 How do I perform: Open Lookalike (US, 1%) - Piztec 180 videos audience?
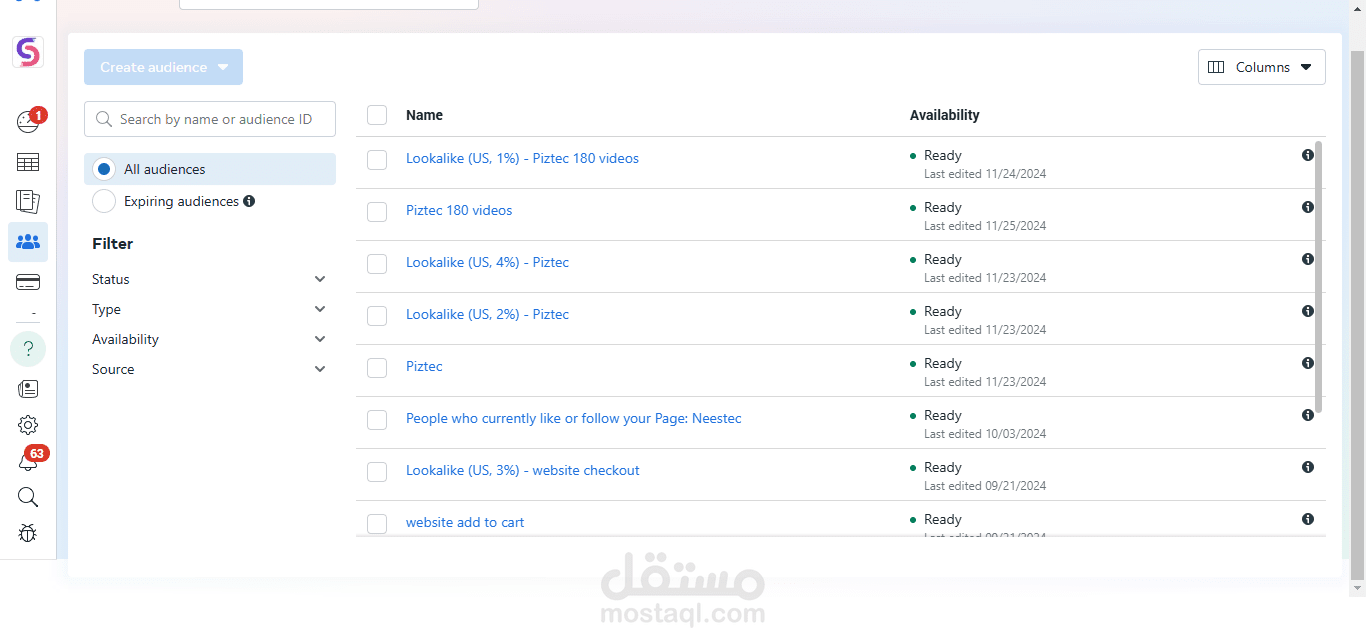[x=522, y=158]
